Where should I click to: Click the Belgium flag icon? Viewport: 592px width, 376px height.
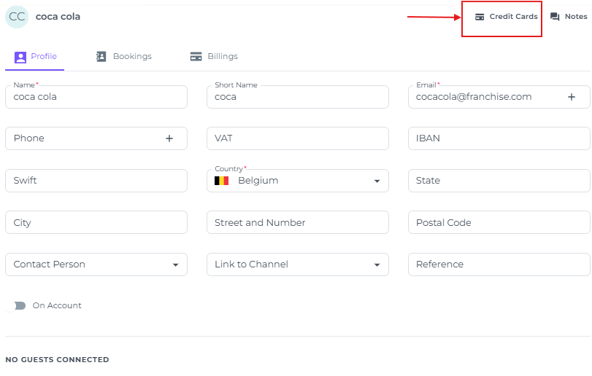click(x=222, y=181)
